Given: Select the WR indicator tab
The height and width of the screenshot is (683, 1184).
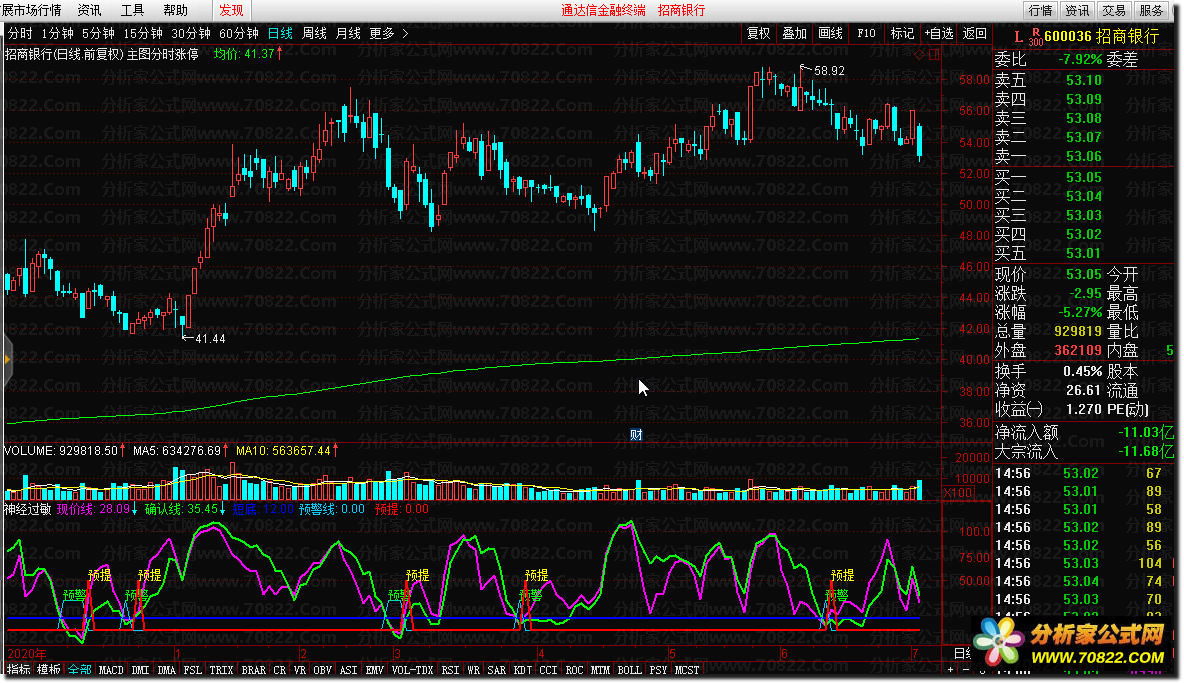Looking at the screenshot, I should [473, 669].
